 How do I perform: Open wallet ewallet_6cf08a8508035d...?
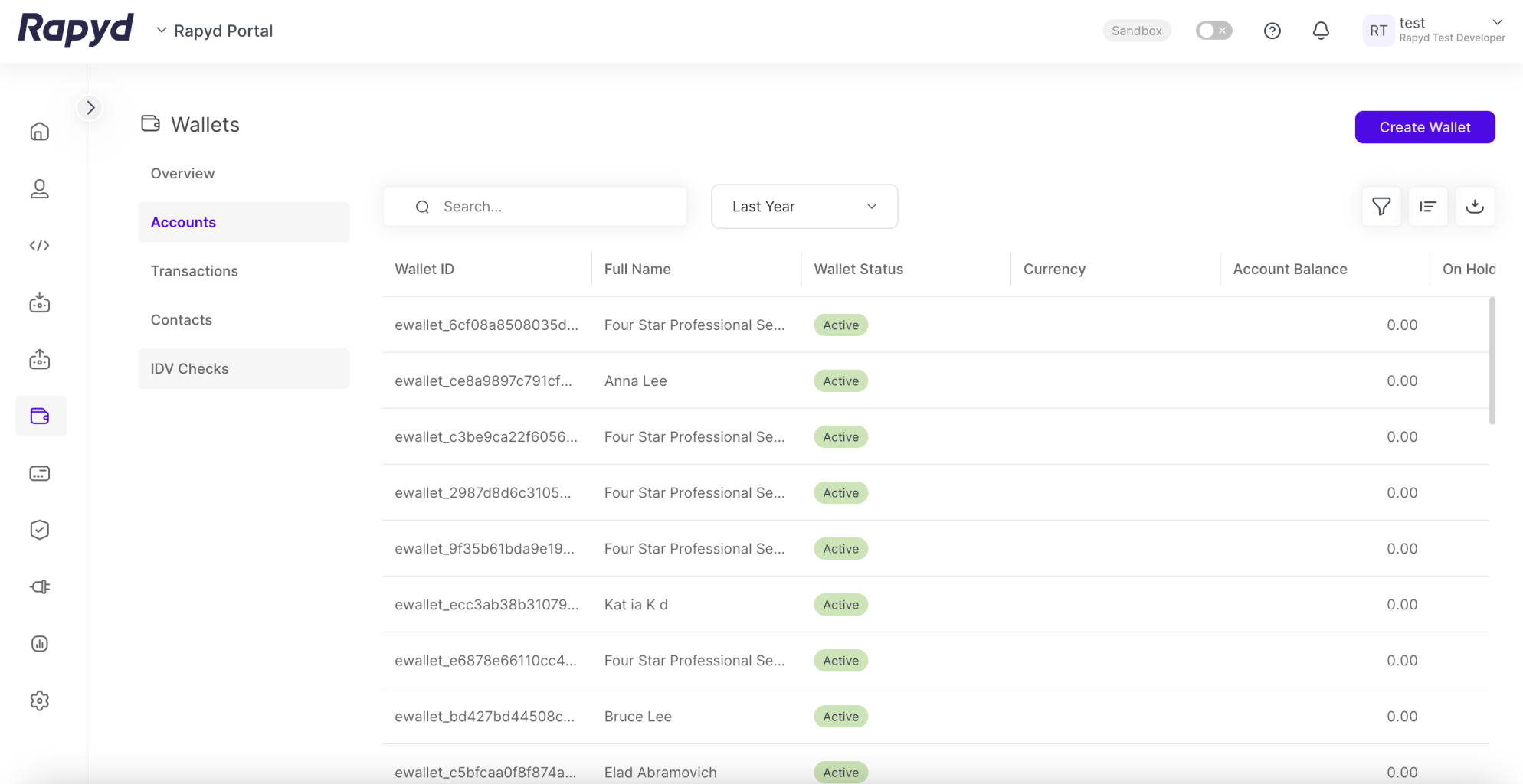point(486,325)
